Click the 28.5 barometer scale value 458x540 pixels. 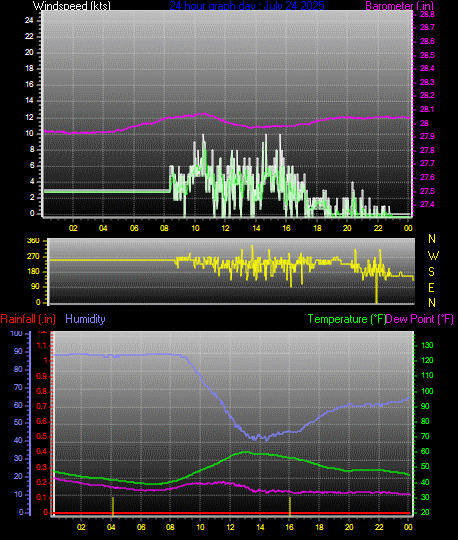[427, 55]
